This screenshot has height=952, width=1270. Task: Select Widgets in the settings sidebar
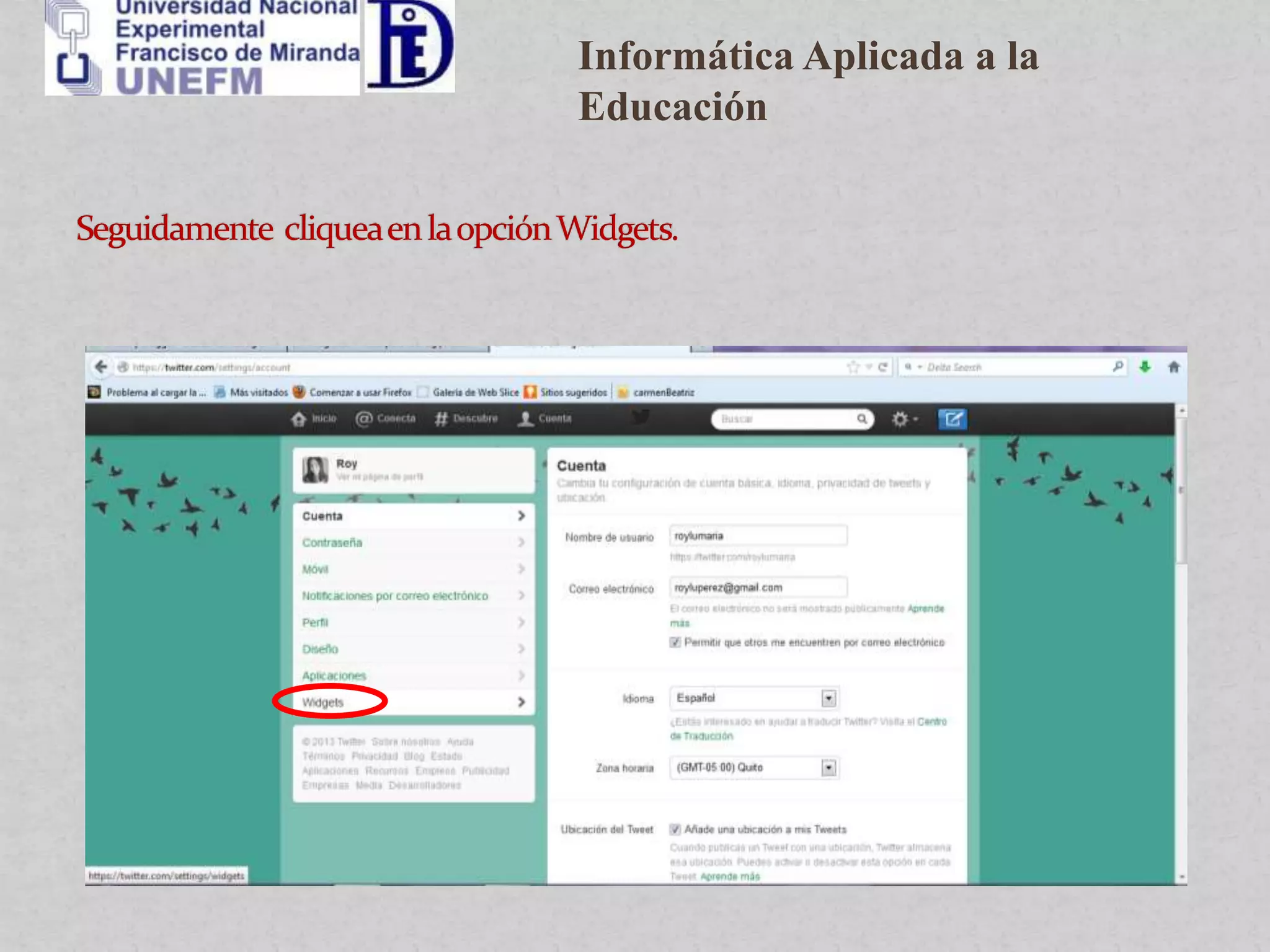point(414,702)
